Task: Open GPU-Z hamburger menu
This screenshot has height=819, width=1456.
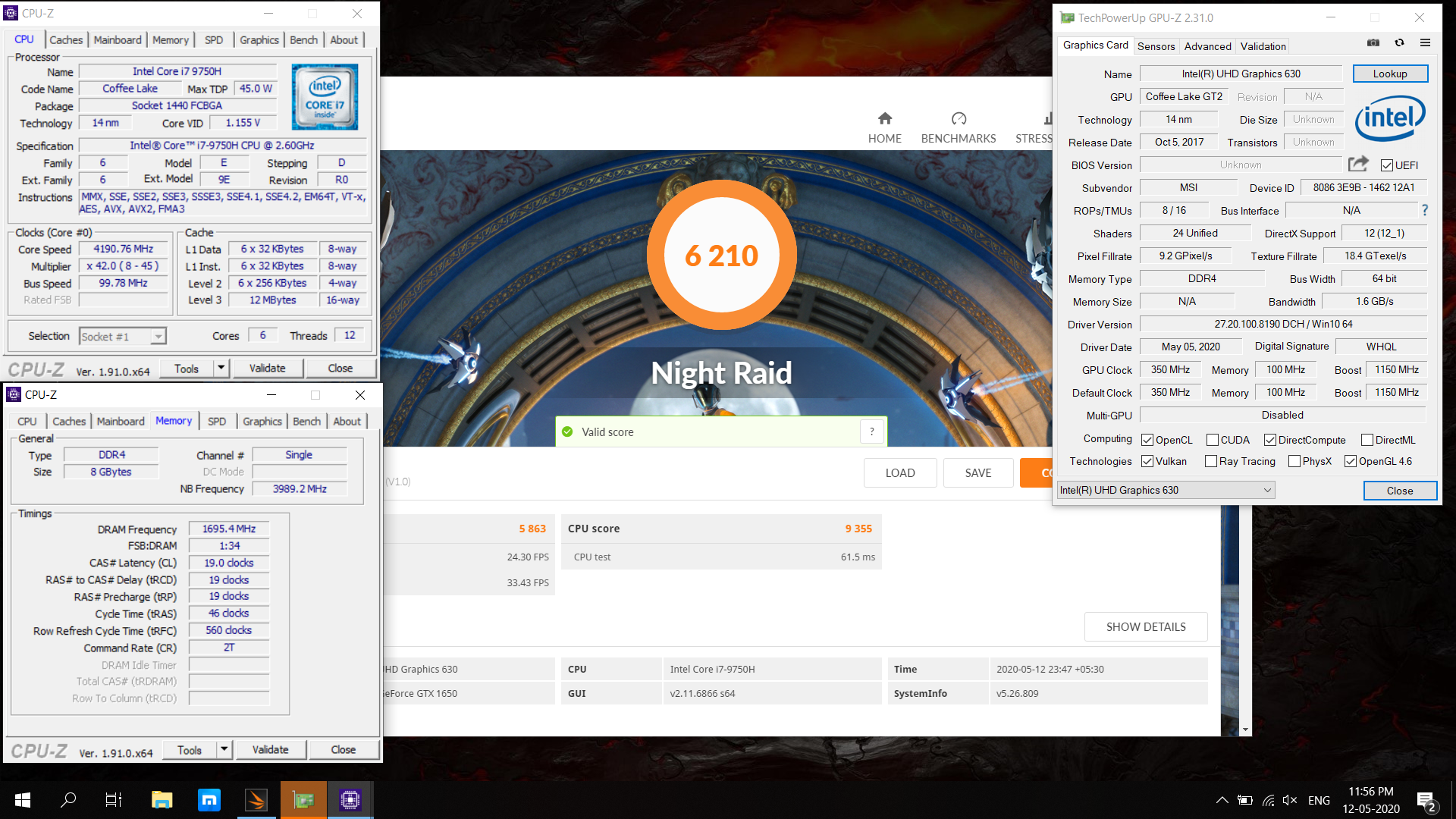Action: pyautogui.click(x=1425, y=42)
